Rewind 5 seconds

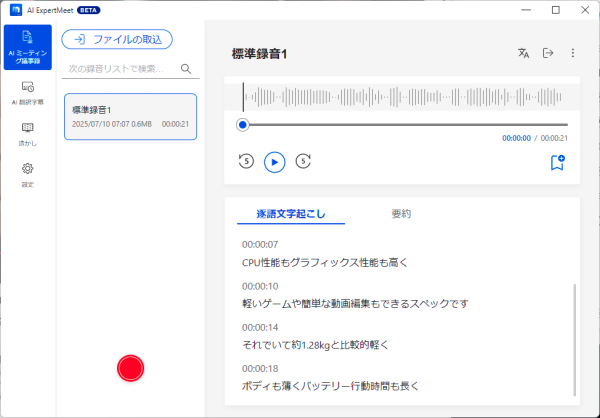point(246,161)
